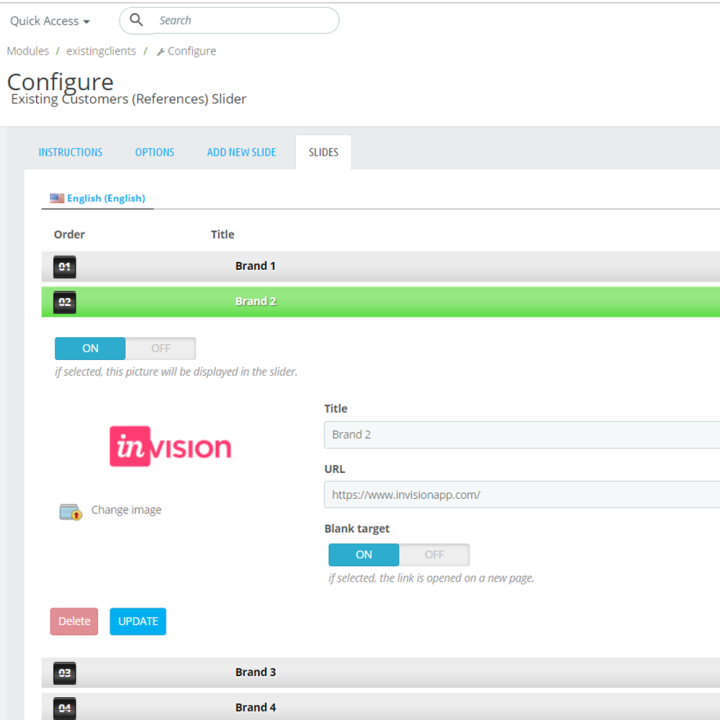Click the order 03 badge icon

click(x=64, y=673)
